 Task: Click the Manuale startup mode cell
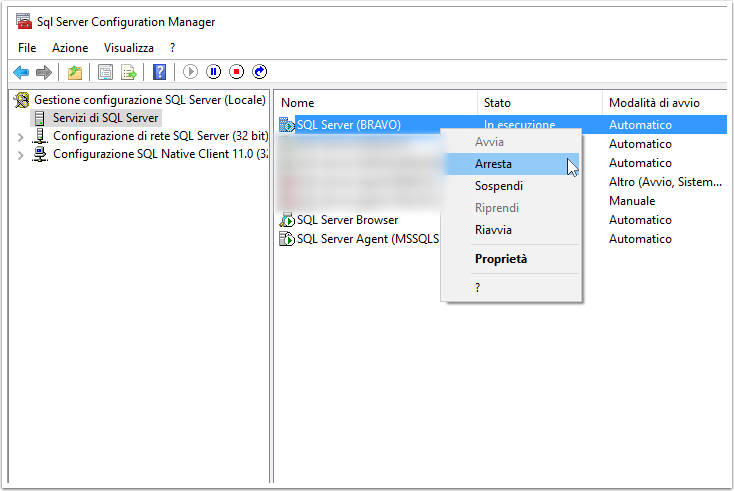[x=632, y=201]
